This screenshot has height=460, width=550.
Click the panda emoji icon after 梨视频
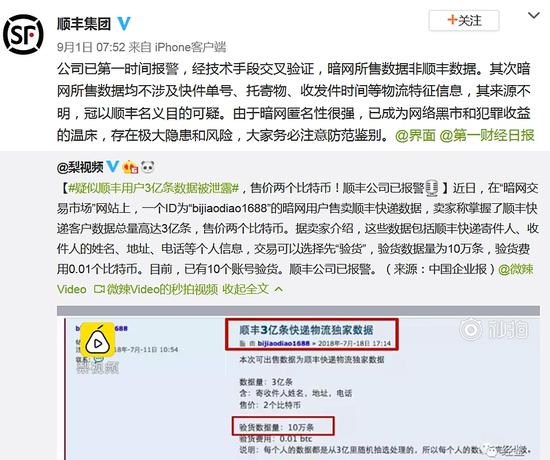point(147,167)
